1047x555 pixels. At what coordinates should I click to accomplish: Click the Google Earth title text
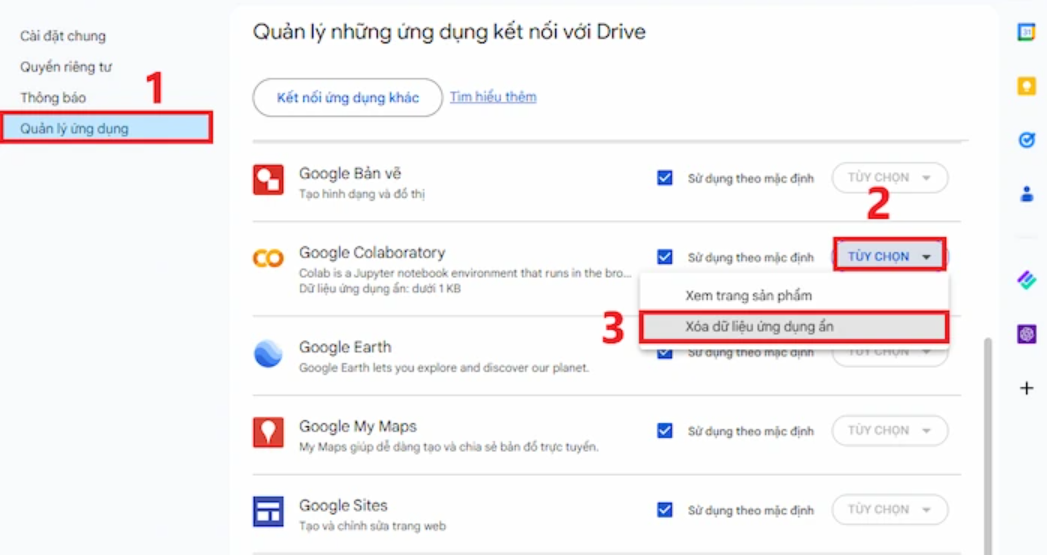coord(345,347)
